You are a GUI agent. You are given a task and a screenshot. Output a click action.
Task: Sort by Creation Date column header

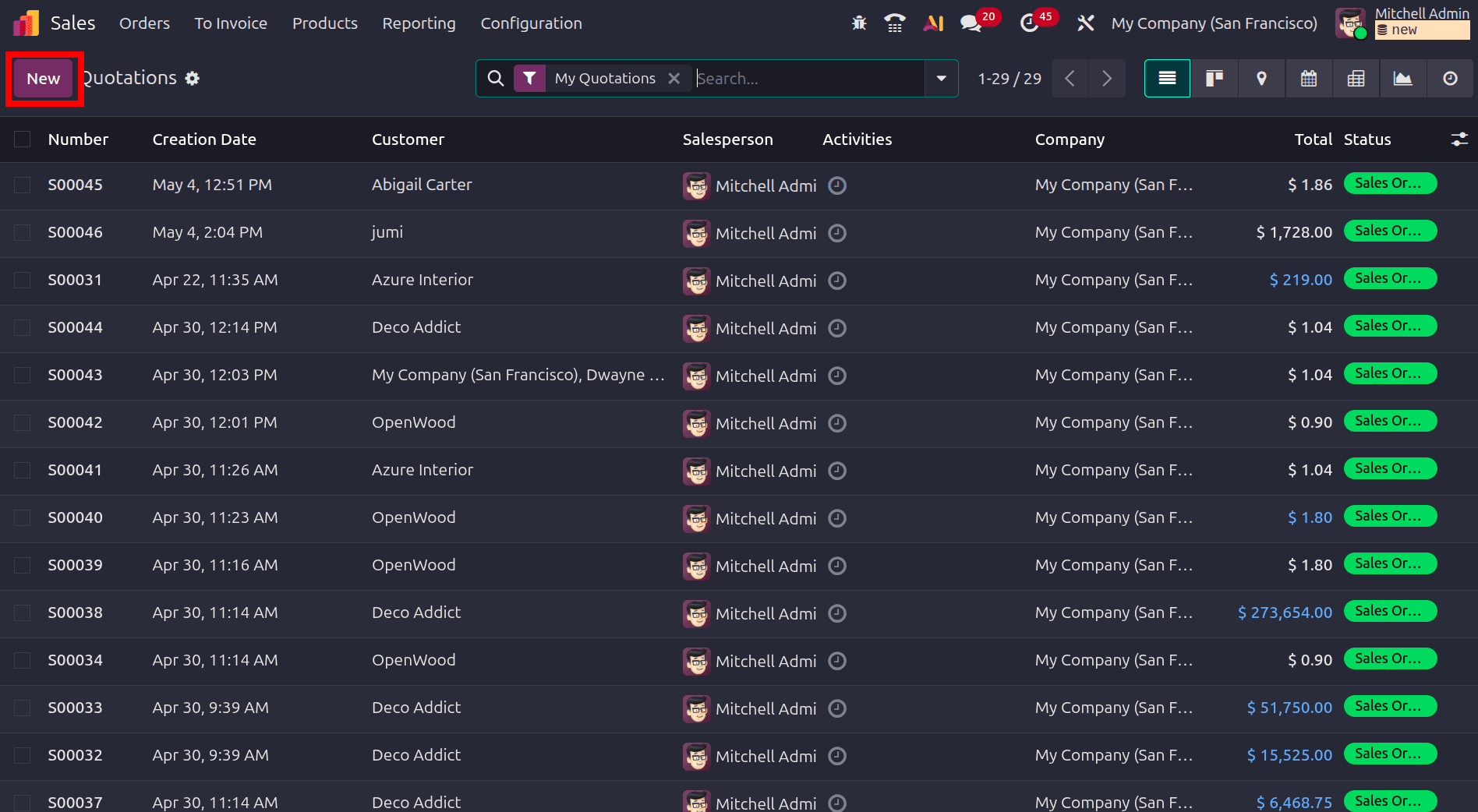[204, 139]
